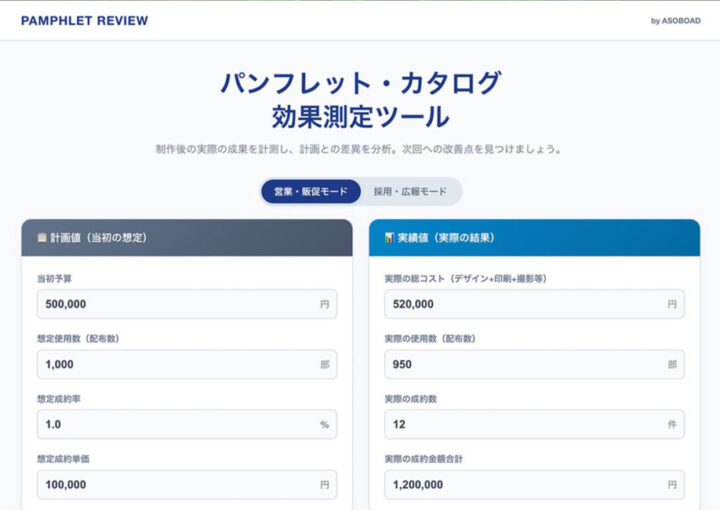Click the 想定成約率 field showing 1.0
Screen dimensions: 720x510
pyautogui.click(x=187, y=424)
